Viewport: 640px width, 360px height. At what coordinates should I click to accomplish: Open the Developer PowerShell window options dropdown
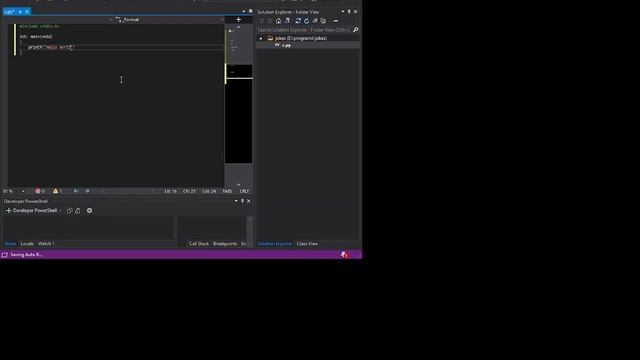(x=236, y=201)
